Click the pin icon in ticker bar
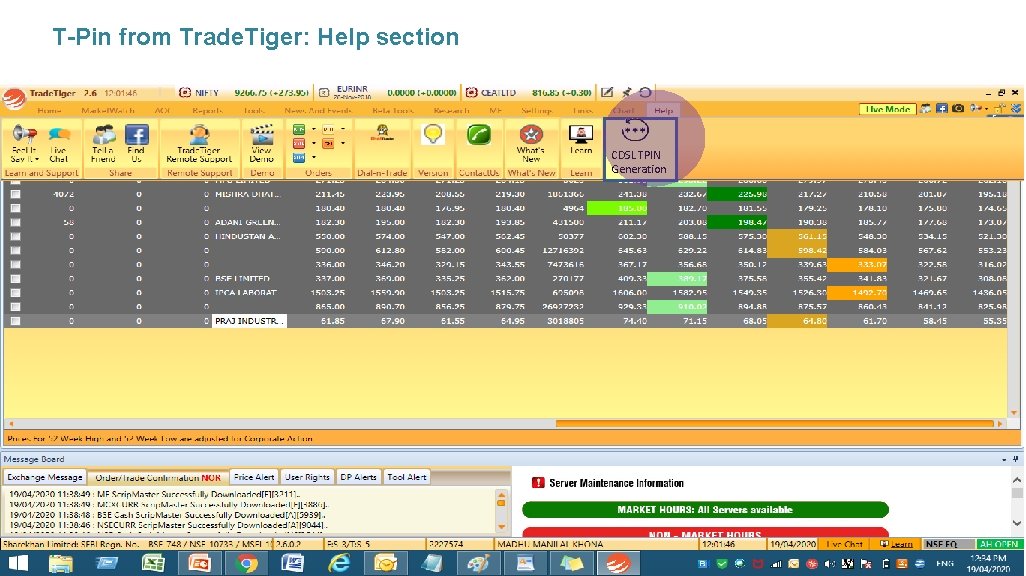The height and width of the screenshot is (576, 1026). point(626,92)
